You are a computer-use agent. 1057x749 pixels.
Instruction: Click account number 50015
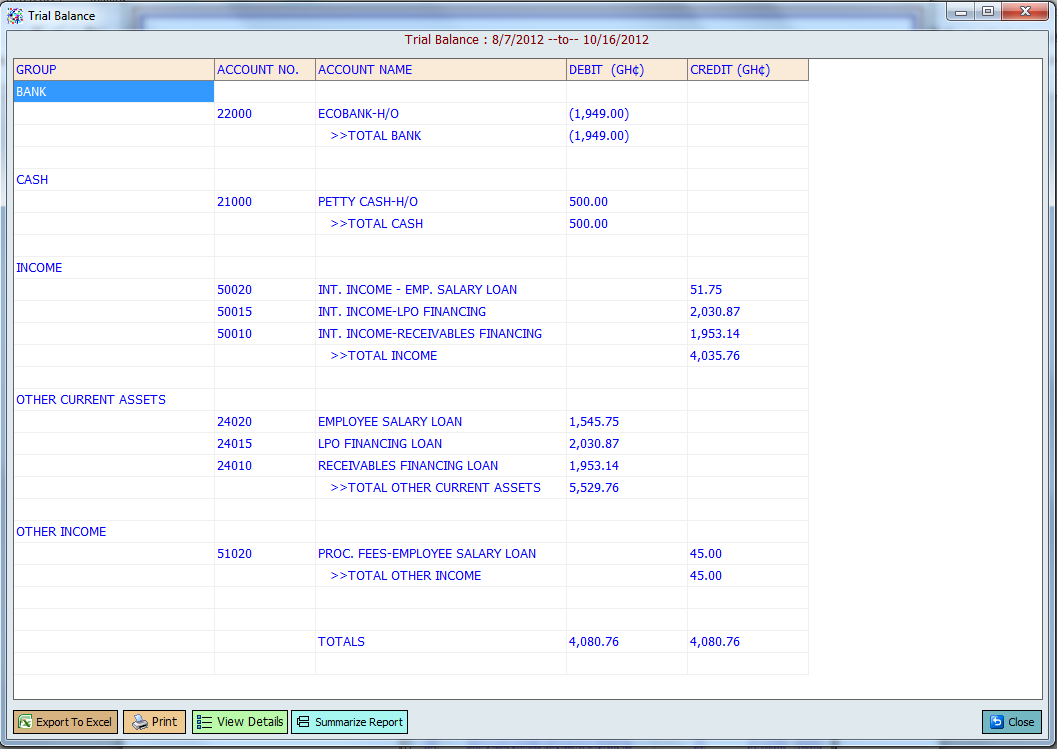[x=235, y=311]
